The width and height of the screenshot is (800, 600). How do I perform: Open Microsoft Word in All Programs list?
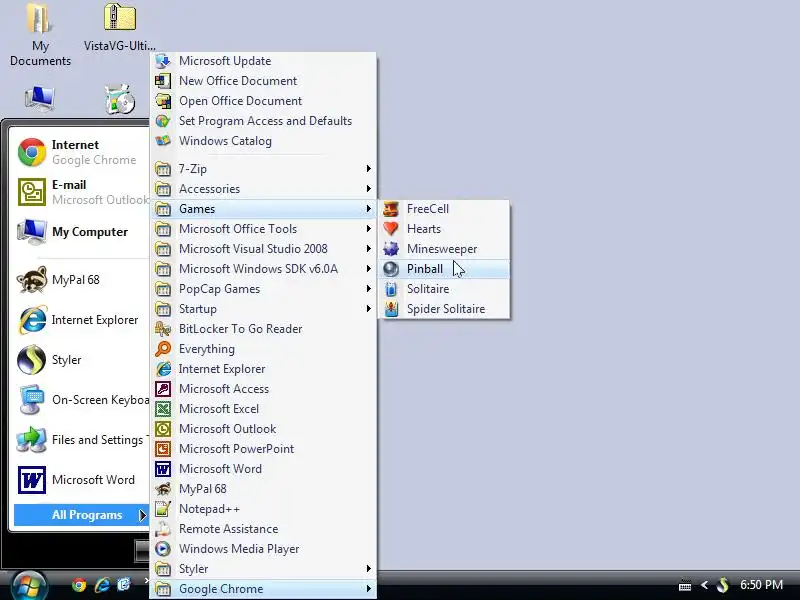pyautogui.click(x=264, y=469)
